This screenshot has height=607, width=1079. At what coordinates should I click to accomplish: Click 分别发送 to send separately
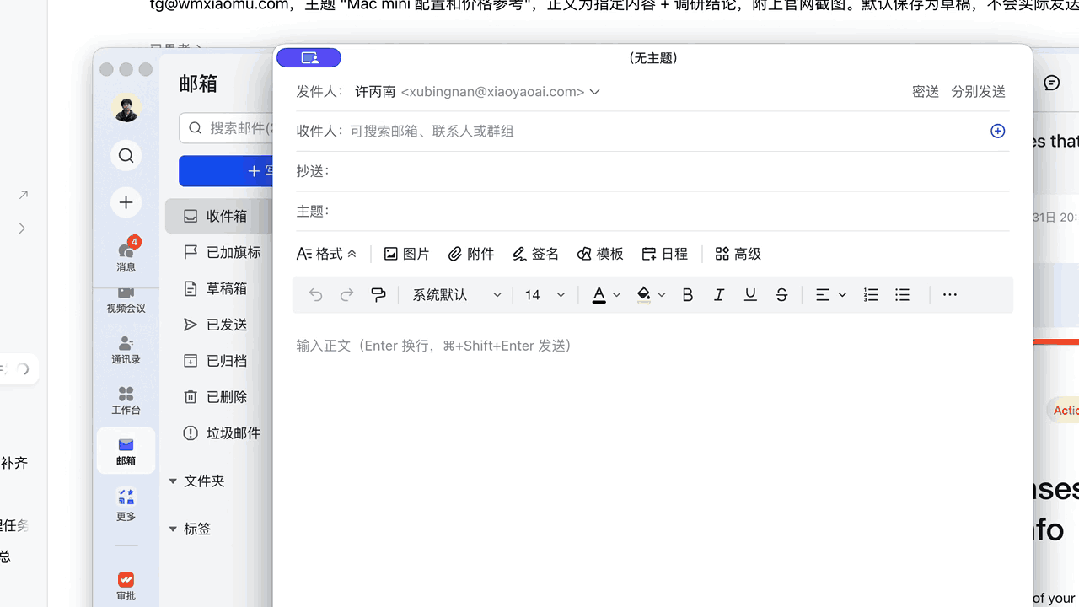[978, 92]
